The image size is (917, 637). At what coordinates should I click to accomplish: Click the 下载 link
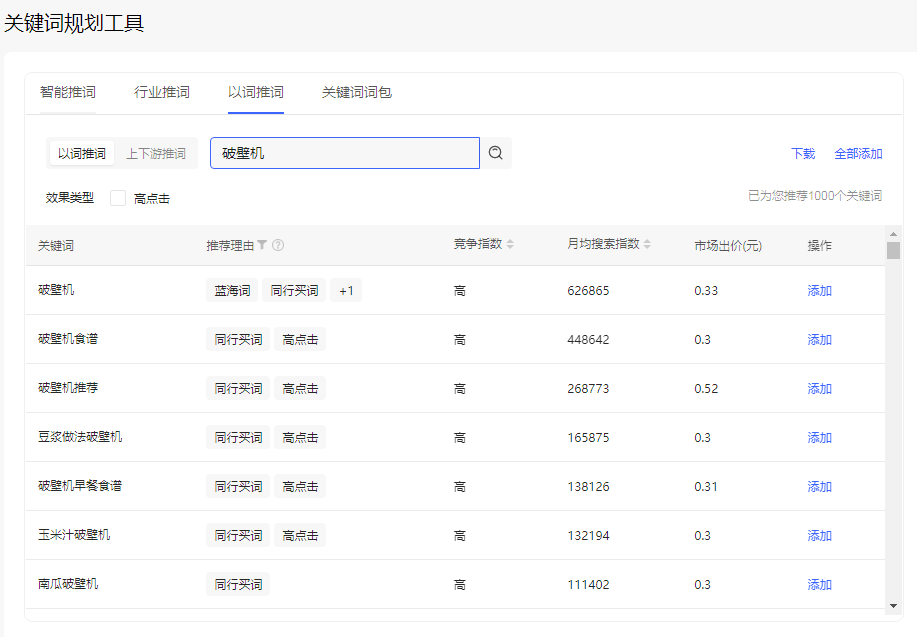tap(803, 154)
